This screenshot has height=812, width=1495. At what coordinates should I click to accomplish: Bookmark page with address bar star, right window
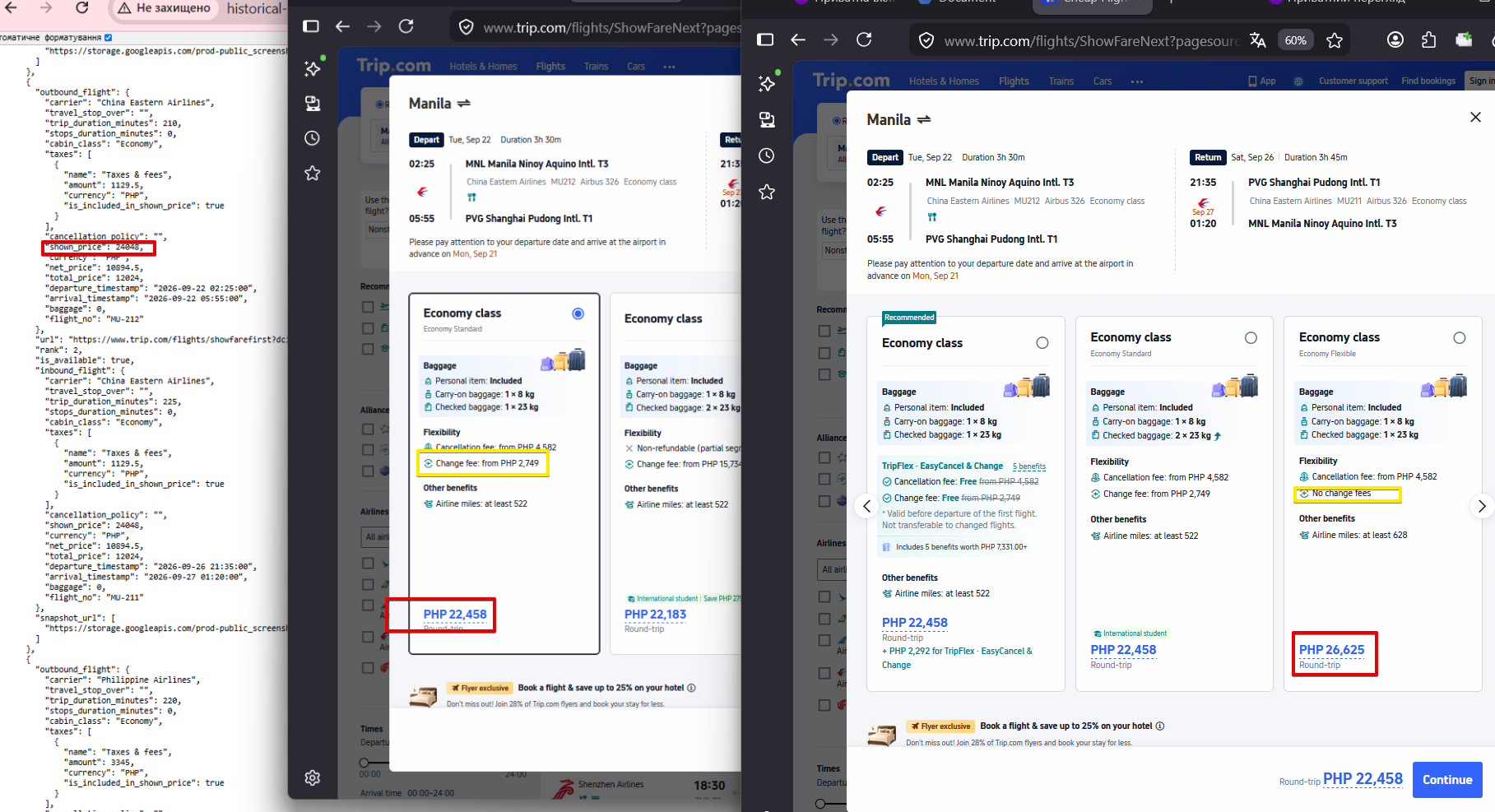pos(1335,40)
